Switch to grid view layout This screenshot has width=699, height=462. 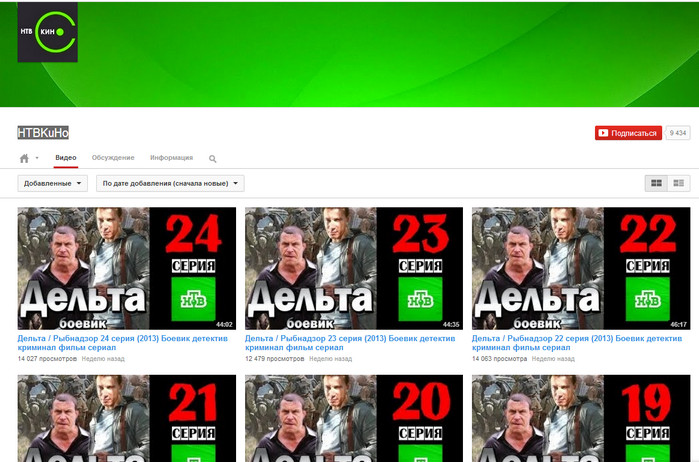click(656, 183)
